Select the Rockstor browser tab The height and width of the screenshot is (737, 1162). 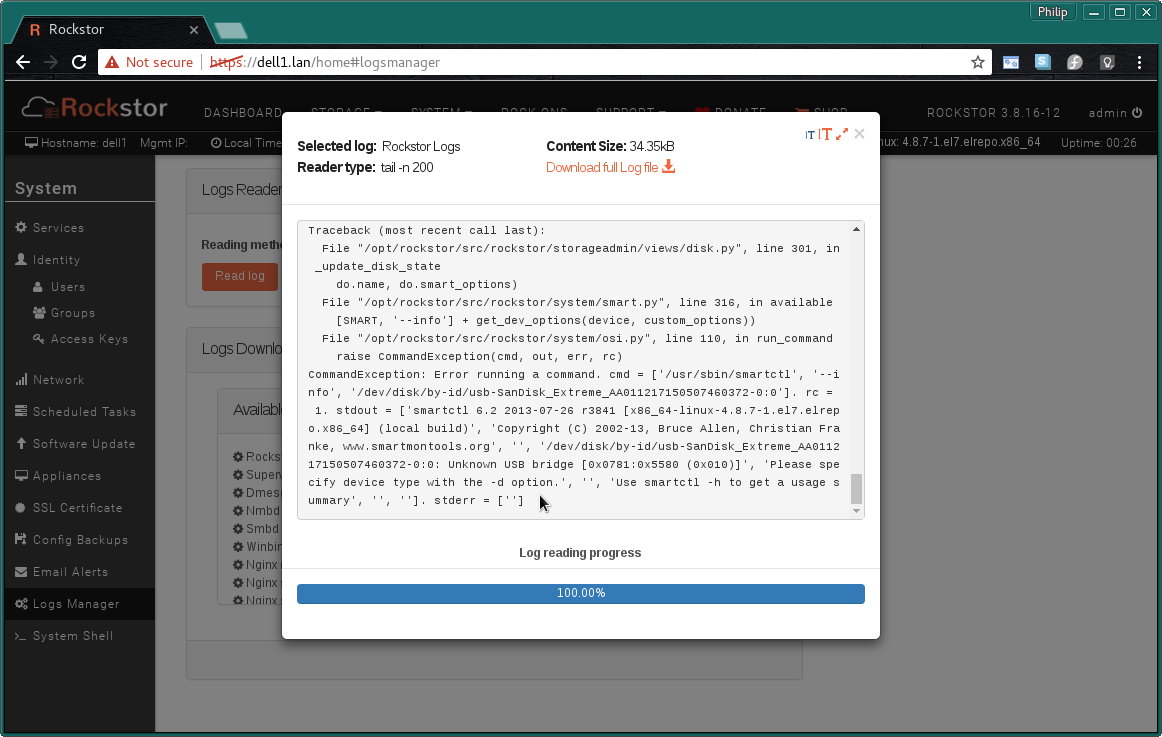pos(110,30)
